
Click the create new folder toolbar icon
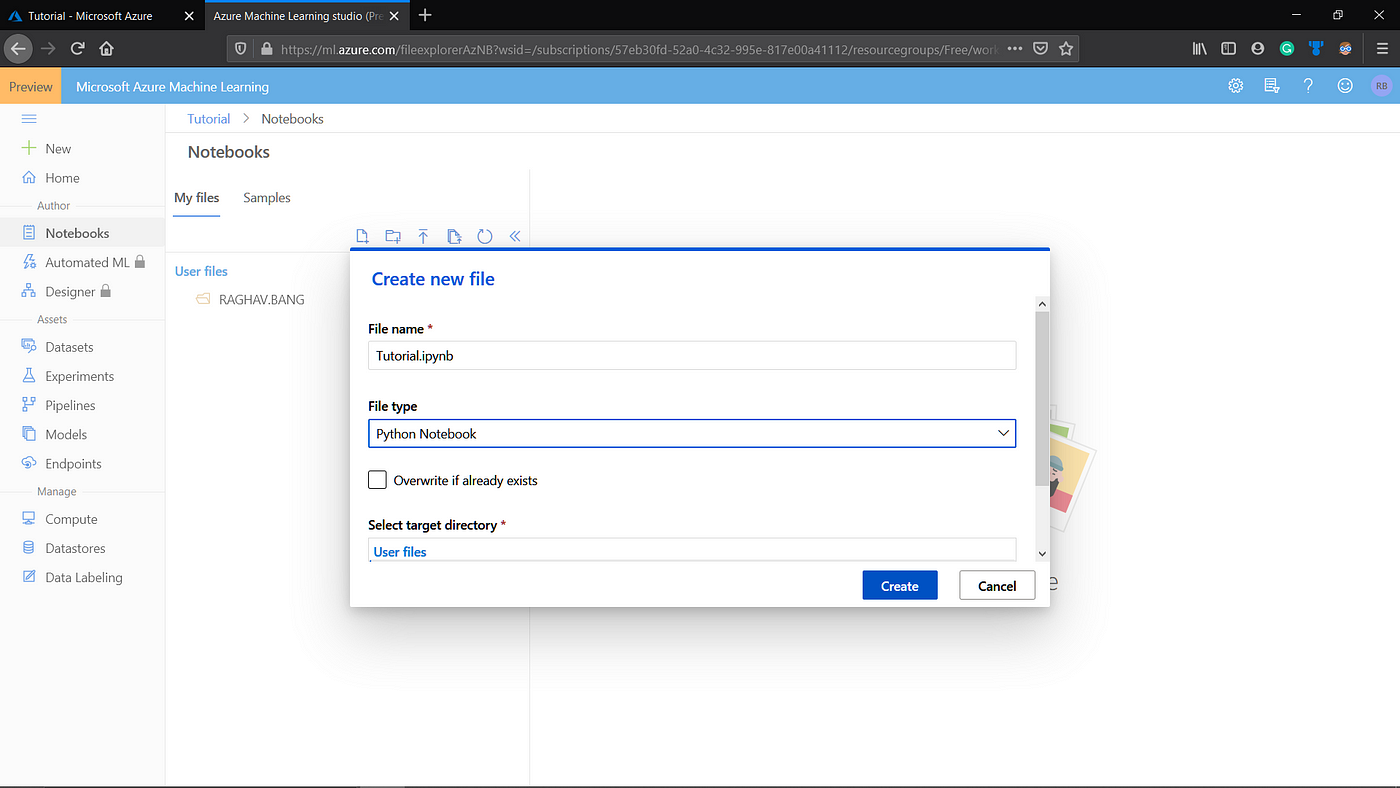[393, 237]
